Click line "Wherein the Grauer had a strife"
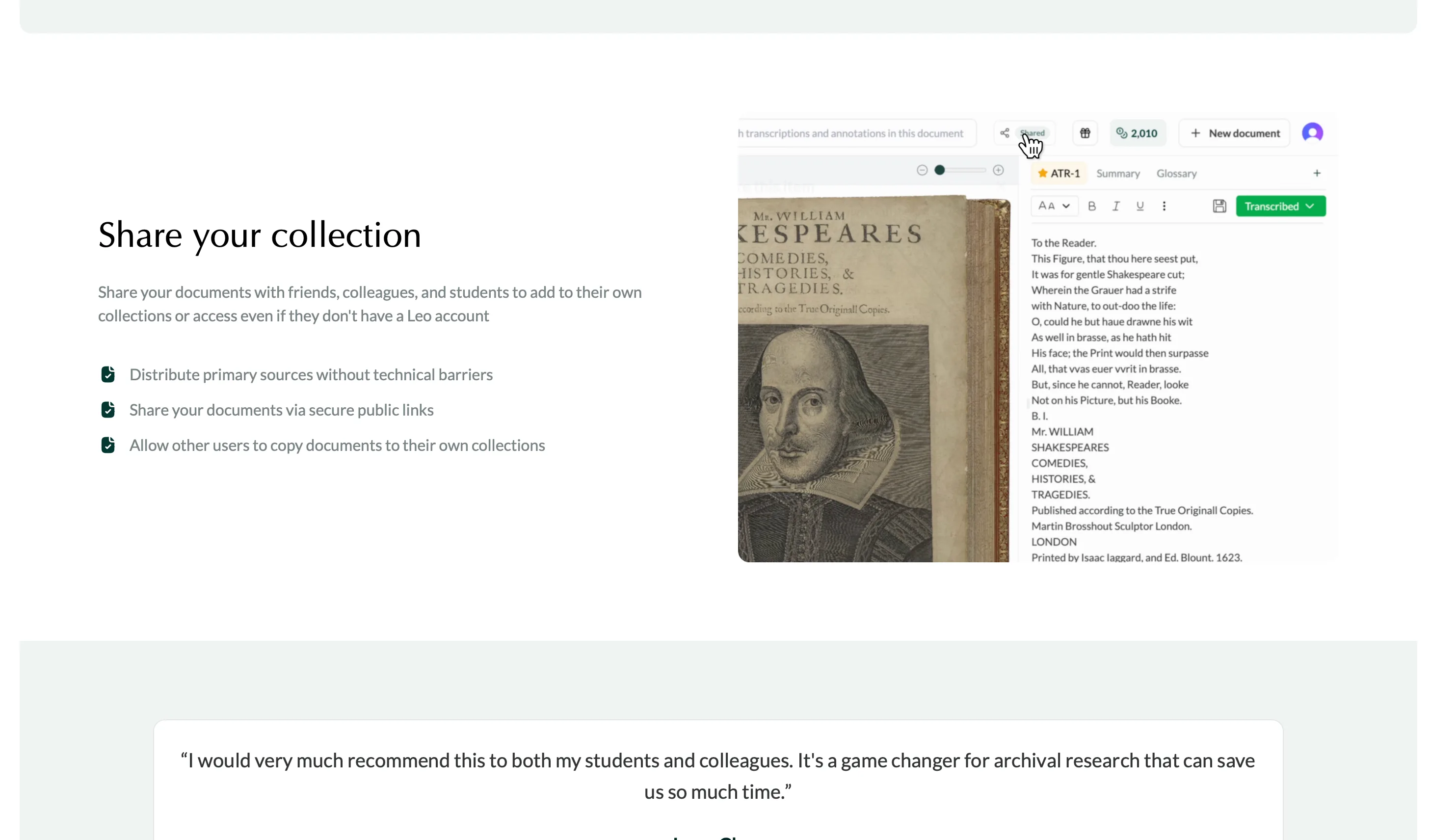The width and height of the screenshot is (1430, 840). [1104, 290]
